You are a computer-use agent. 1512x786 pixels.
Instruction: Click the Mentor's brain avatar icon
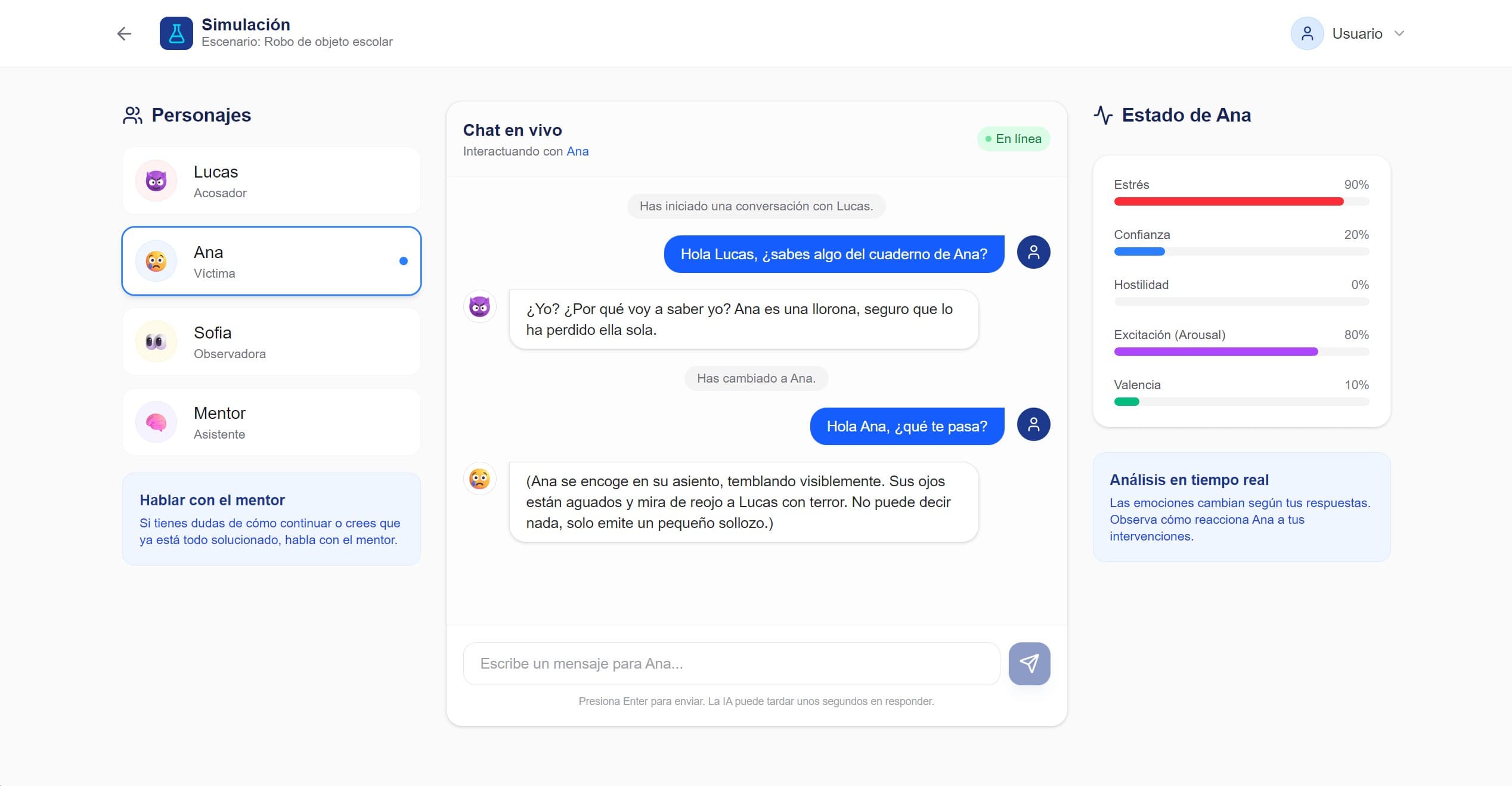pyautogui.click(x=156, y=422)
